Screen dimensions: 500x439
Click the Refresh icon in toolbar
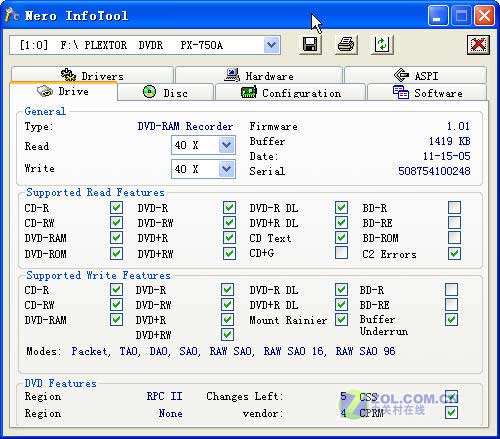[x=382, y=44]
